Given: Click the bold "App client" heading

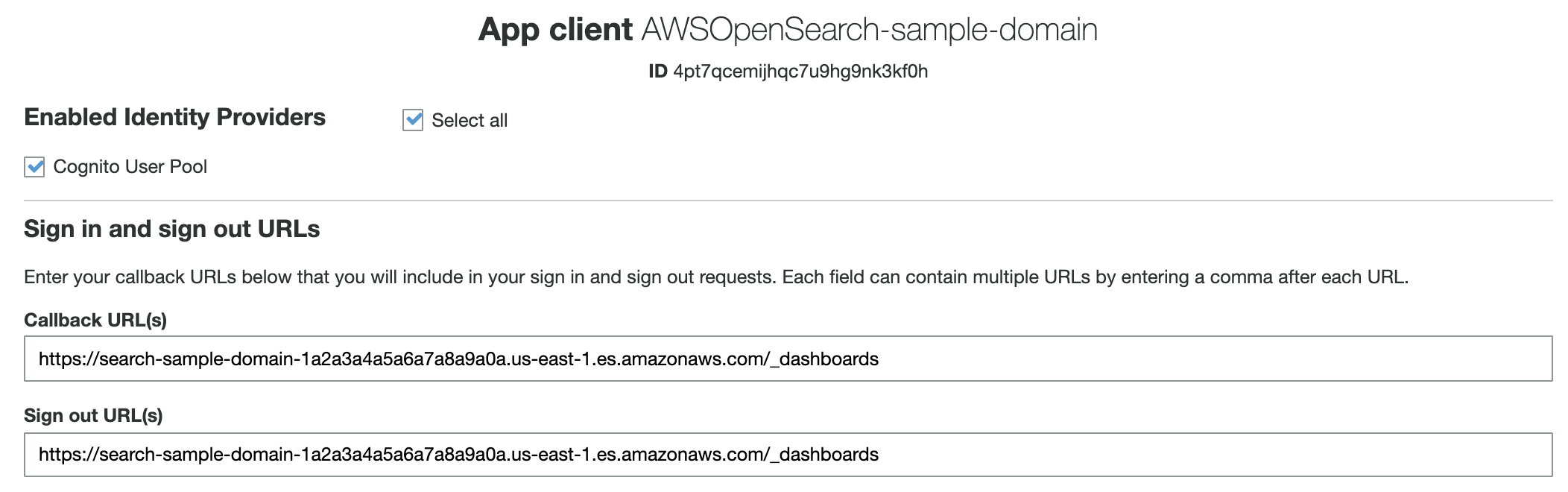Looking at the screenshot, I should click(555, 30).
